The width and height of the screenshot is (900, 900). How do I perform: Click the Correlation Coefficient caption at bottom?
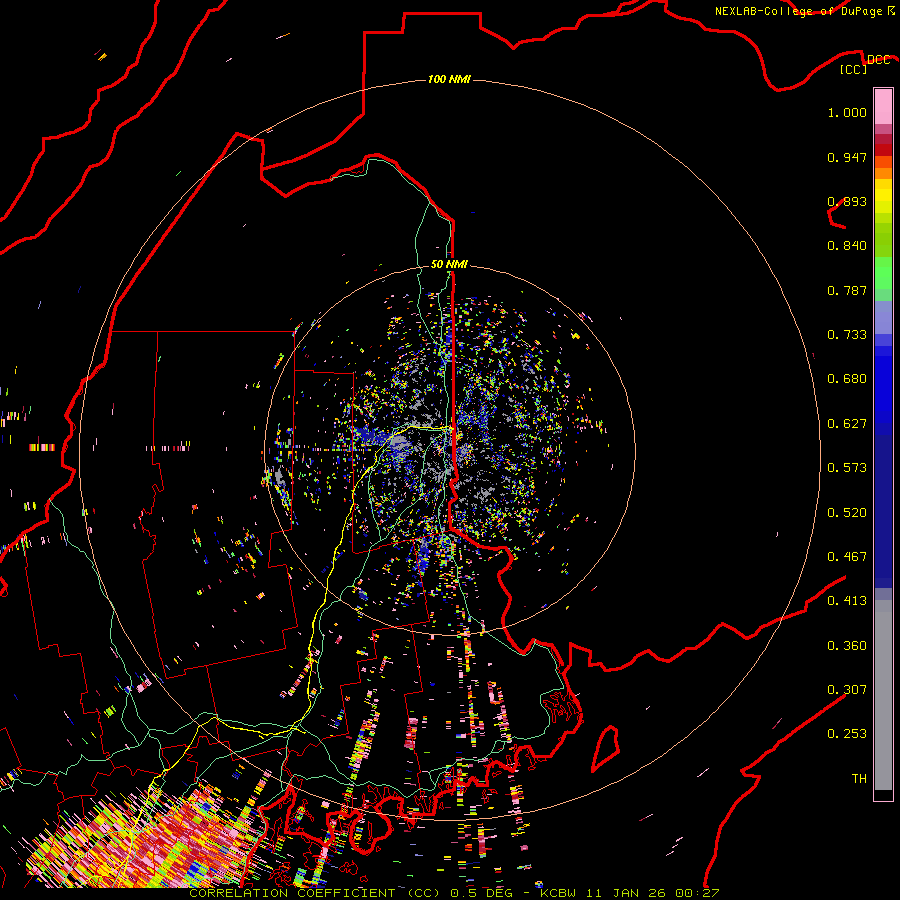coord(454,893)
